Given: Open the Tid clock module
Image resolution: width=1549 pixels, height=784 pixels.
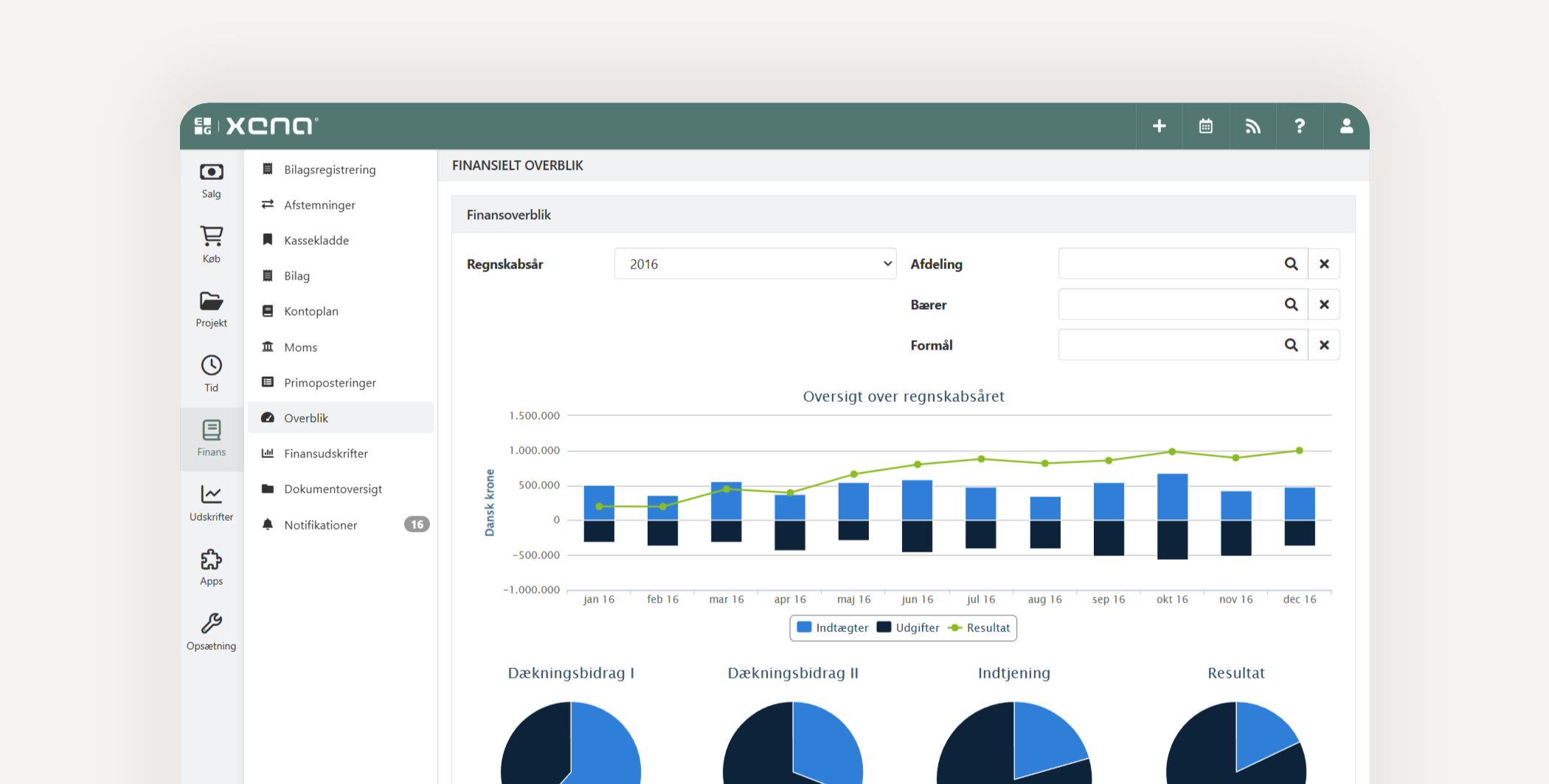Looking at the screenshot, I should (212, 374).
